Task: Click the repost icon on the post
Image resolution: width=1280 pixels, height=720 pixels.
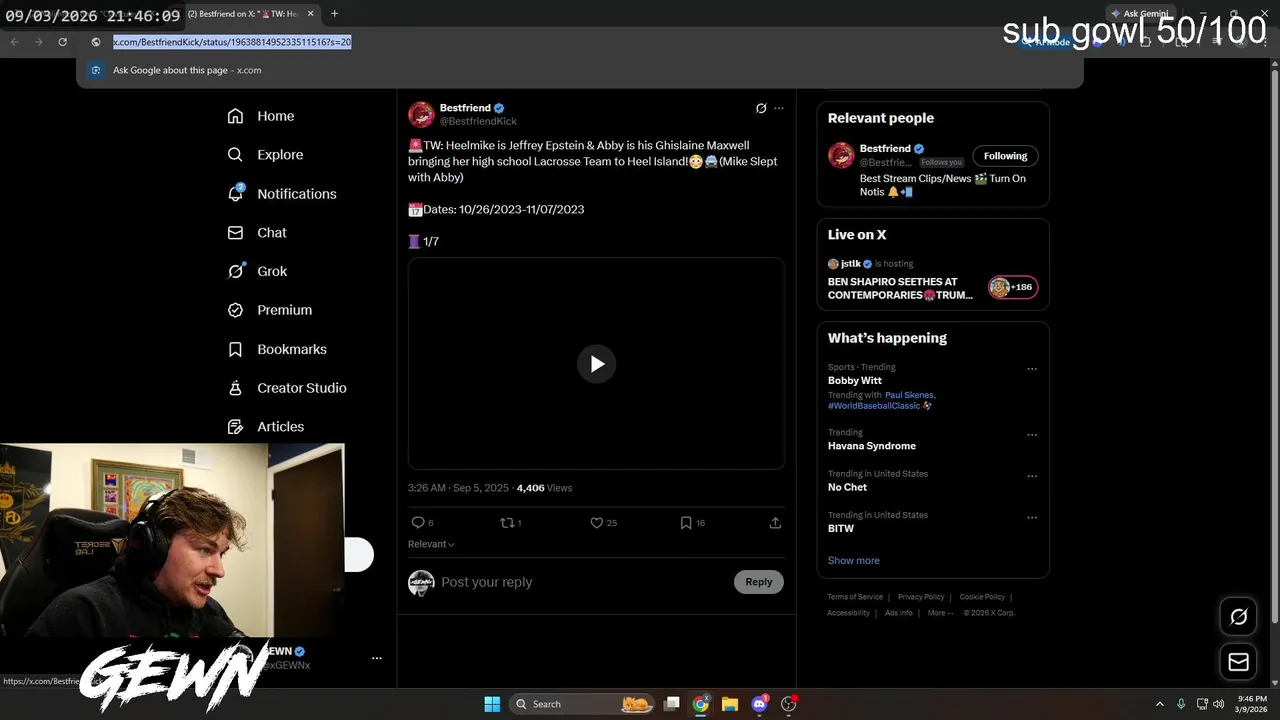Action: (x=510, y=523)
